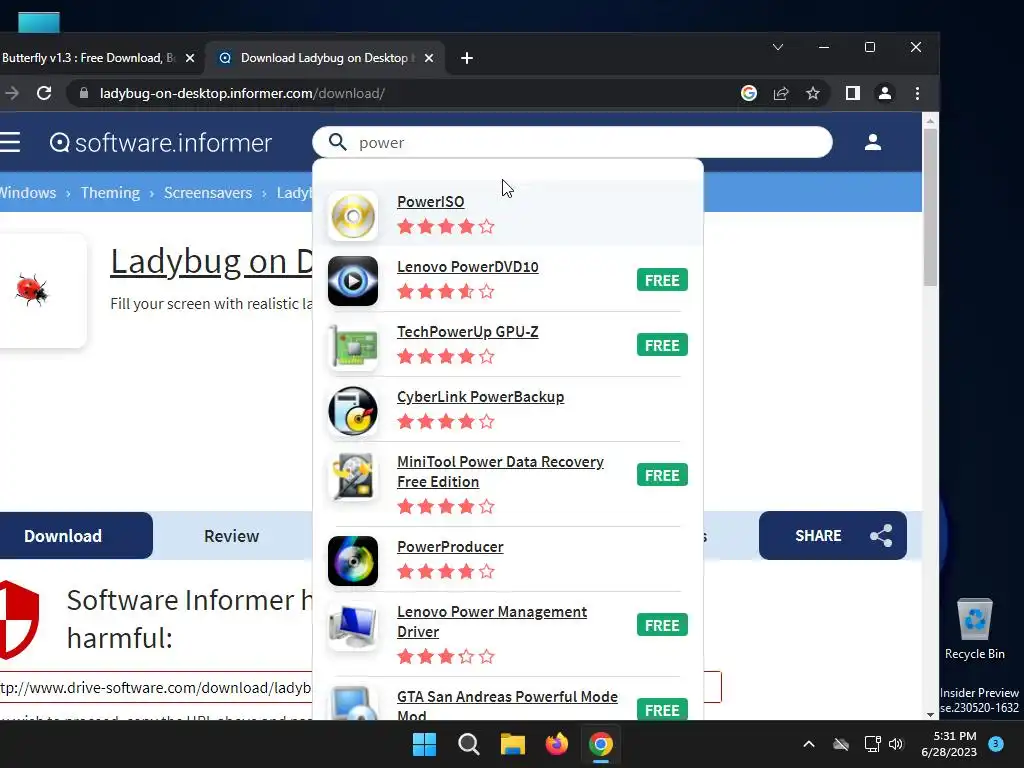This screenshot has width=1024, height=768.
Task: Open PowerProducer link
Action: point(450,547)
